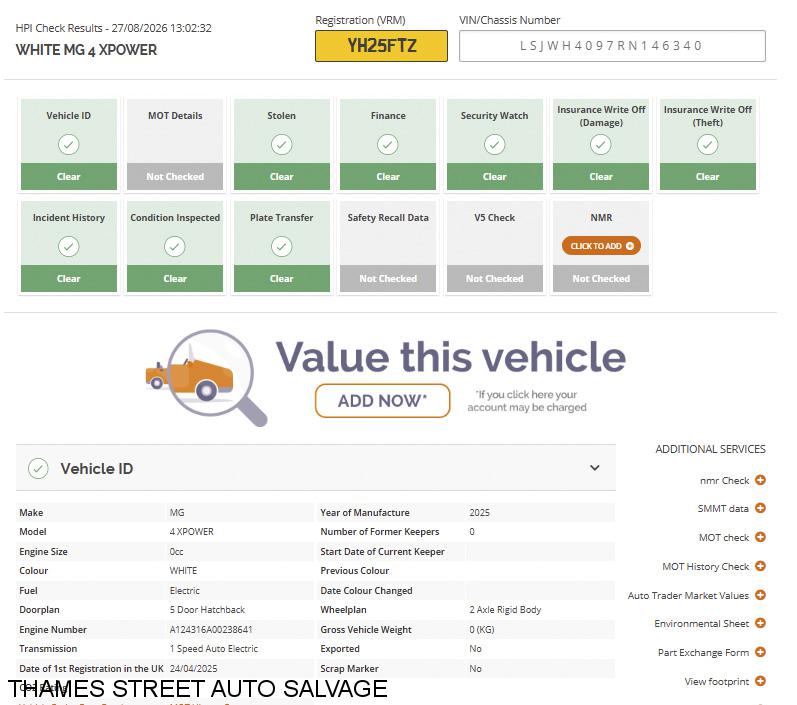This screenshot has width=797, height=705.
Task: Click check icon in Incident History tile
Action: click(69, 247)
